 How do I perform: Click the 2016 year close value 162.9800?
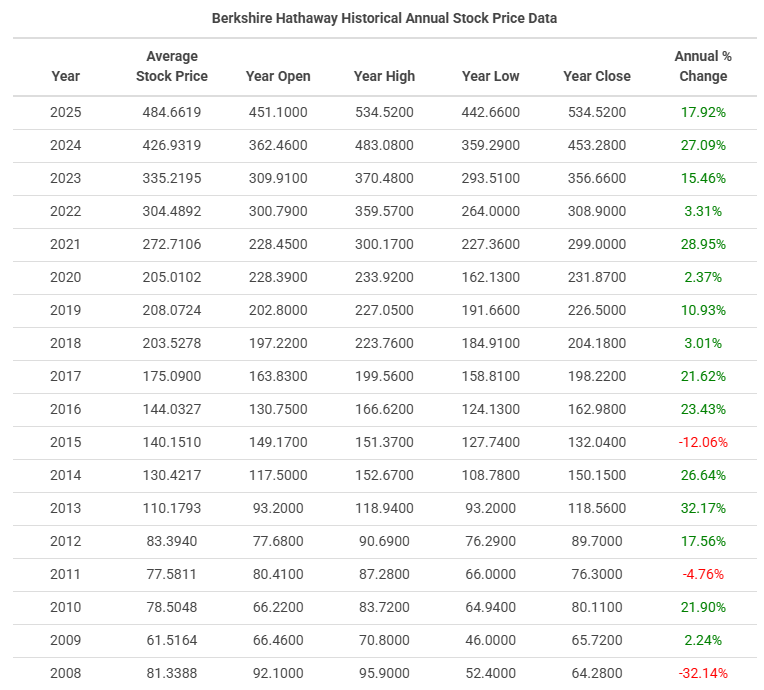597,409
